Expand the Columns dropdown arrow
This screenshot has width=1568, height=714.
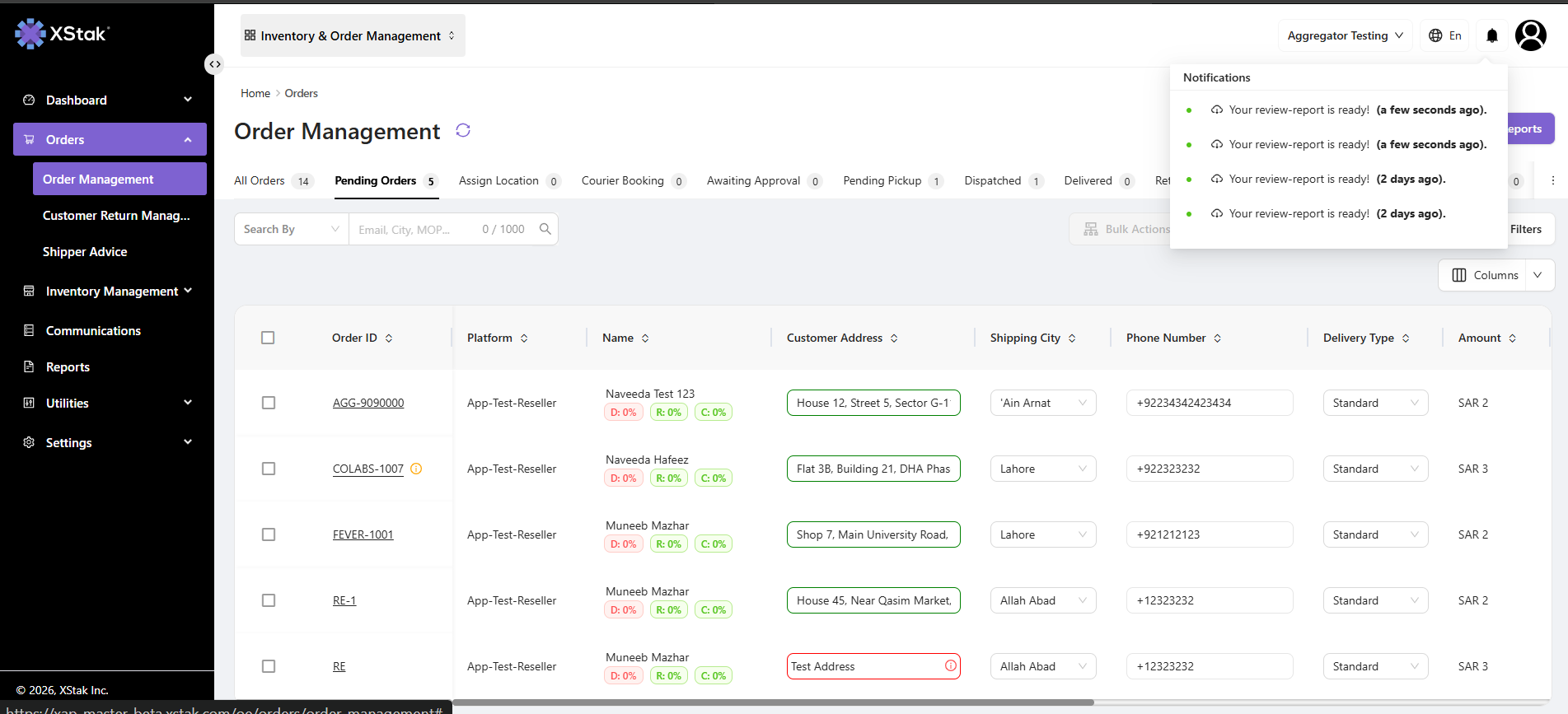point(1538,275)
